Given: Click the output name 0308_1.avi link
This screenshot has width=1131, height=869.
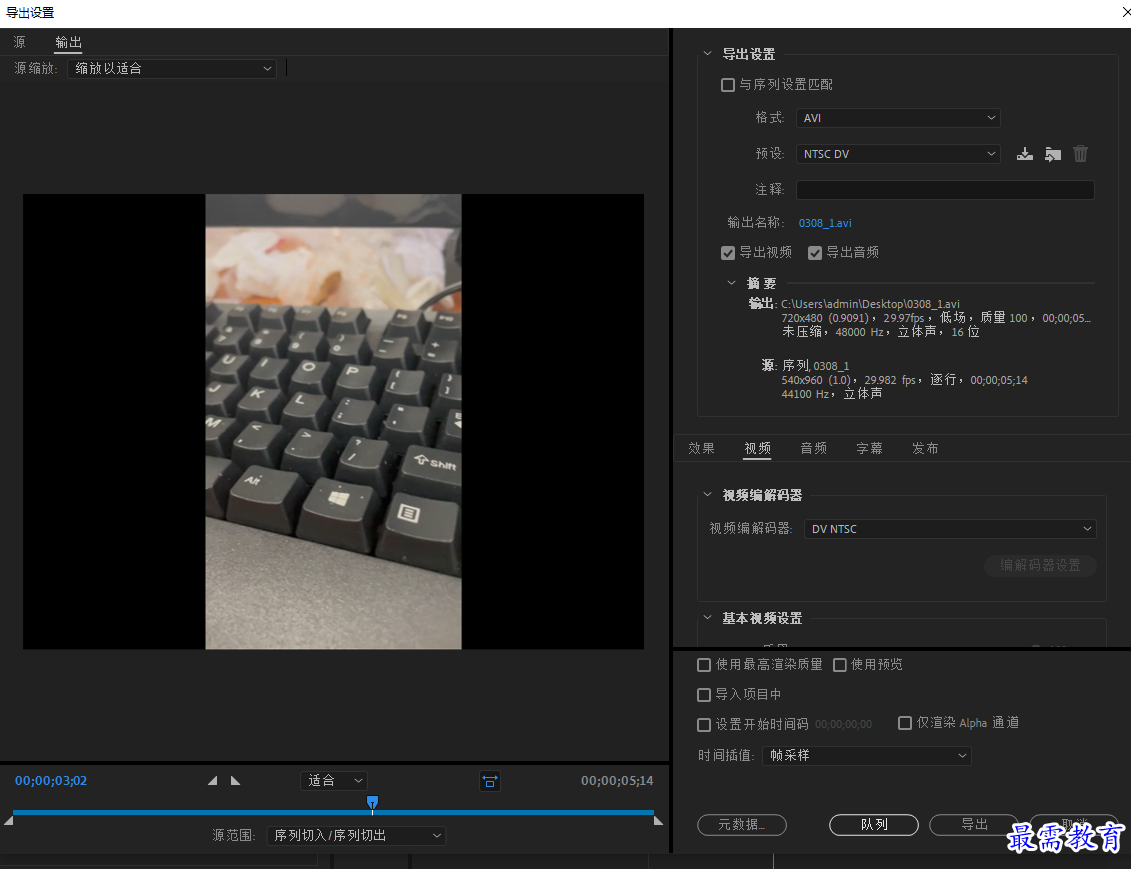Looking at the screenshot, I should point(824,223).
